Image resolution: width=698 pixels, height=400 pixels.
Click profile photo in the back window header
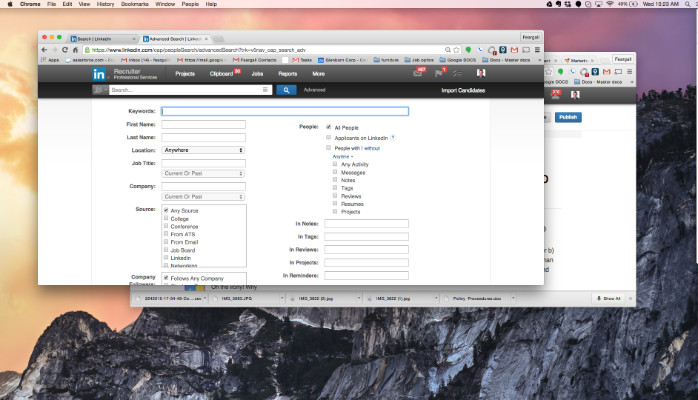[x=575, y=95]
